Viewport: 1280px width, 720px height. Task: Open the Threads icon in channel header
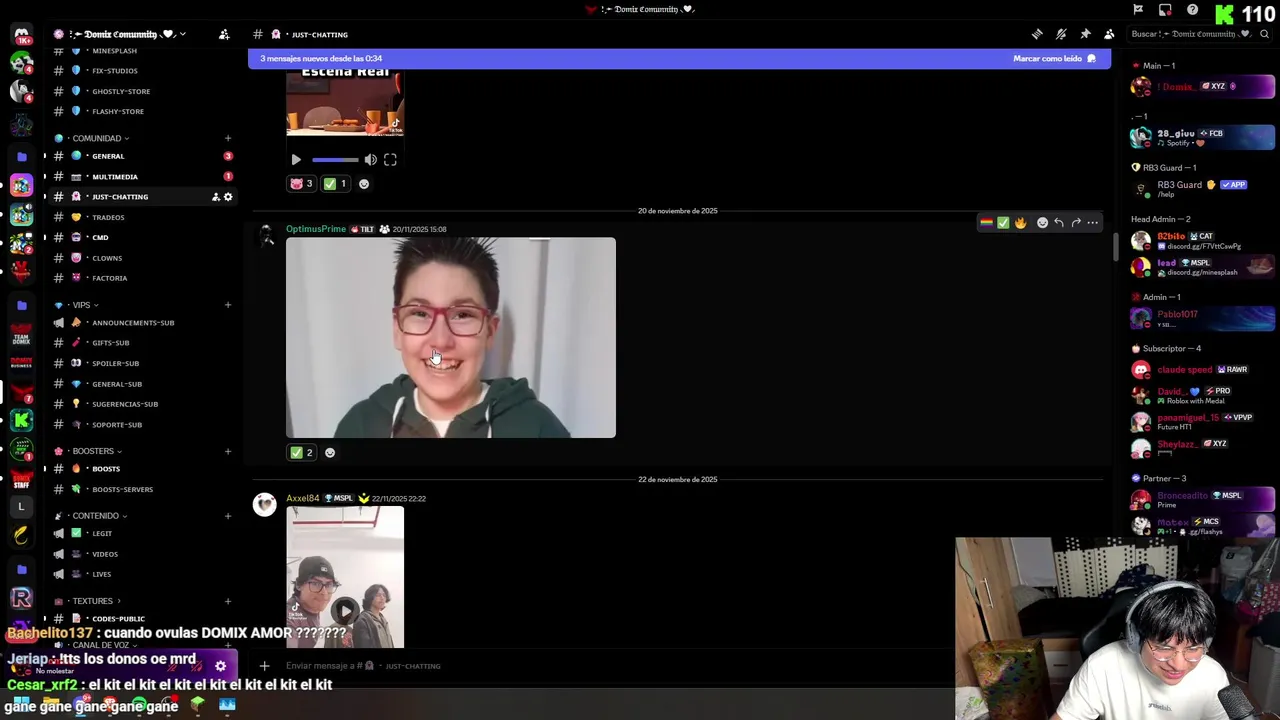point(1037,34)
